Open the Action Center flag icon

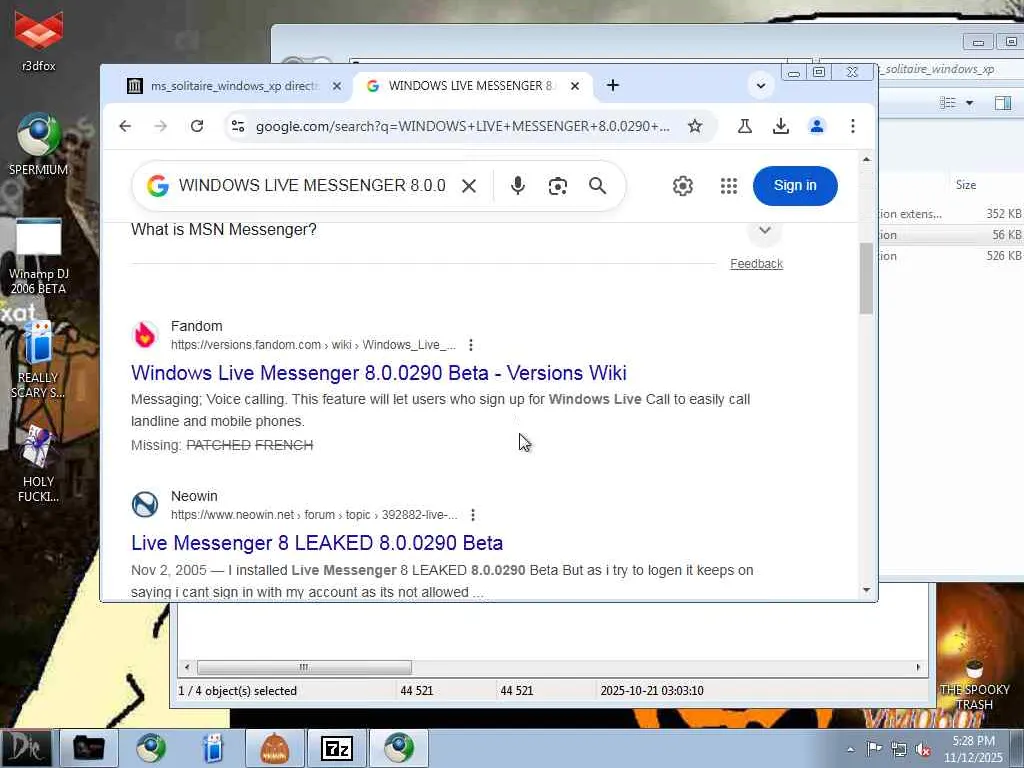click(x=874, y=749)
